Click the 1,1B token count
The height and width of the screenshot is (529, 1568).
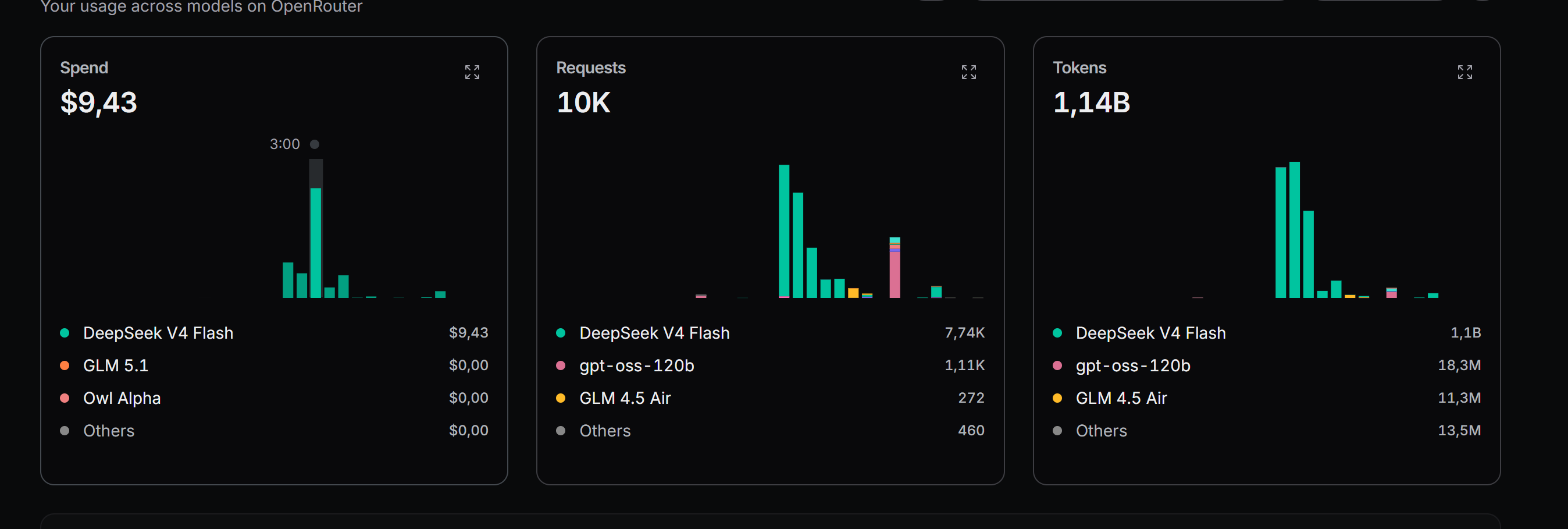1466,332
